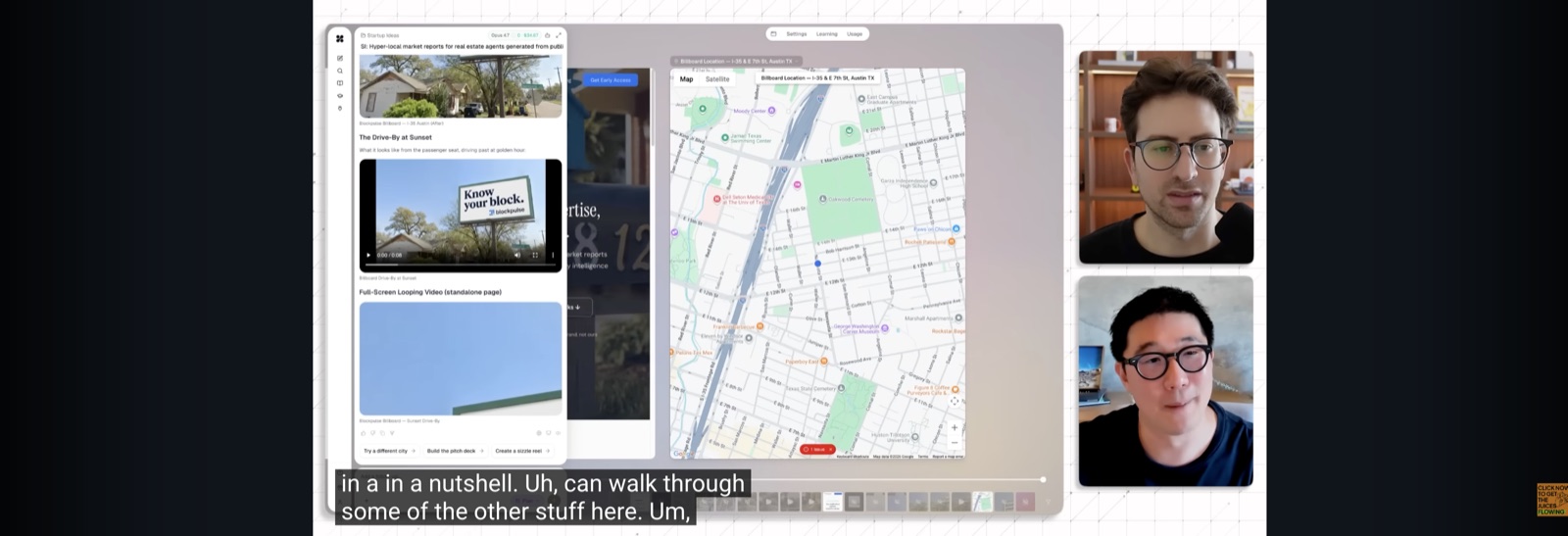Play the Know your block video
The width and height of the screenshot is (1568, 536).
click(368, 255)
